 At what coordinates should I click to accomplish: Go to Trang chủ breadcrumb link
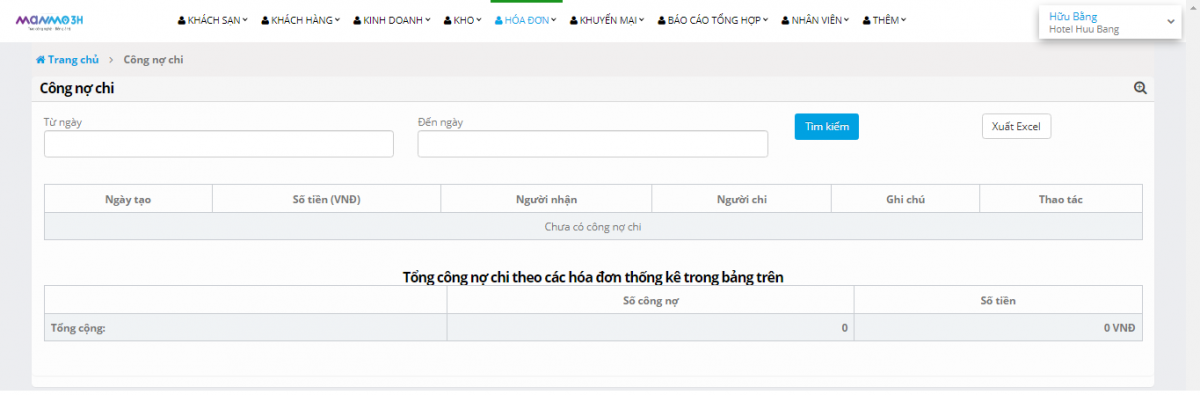73,60
